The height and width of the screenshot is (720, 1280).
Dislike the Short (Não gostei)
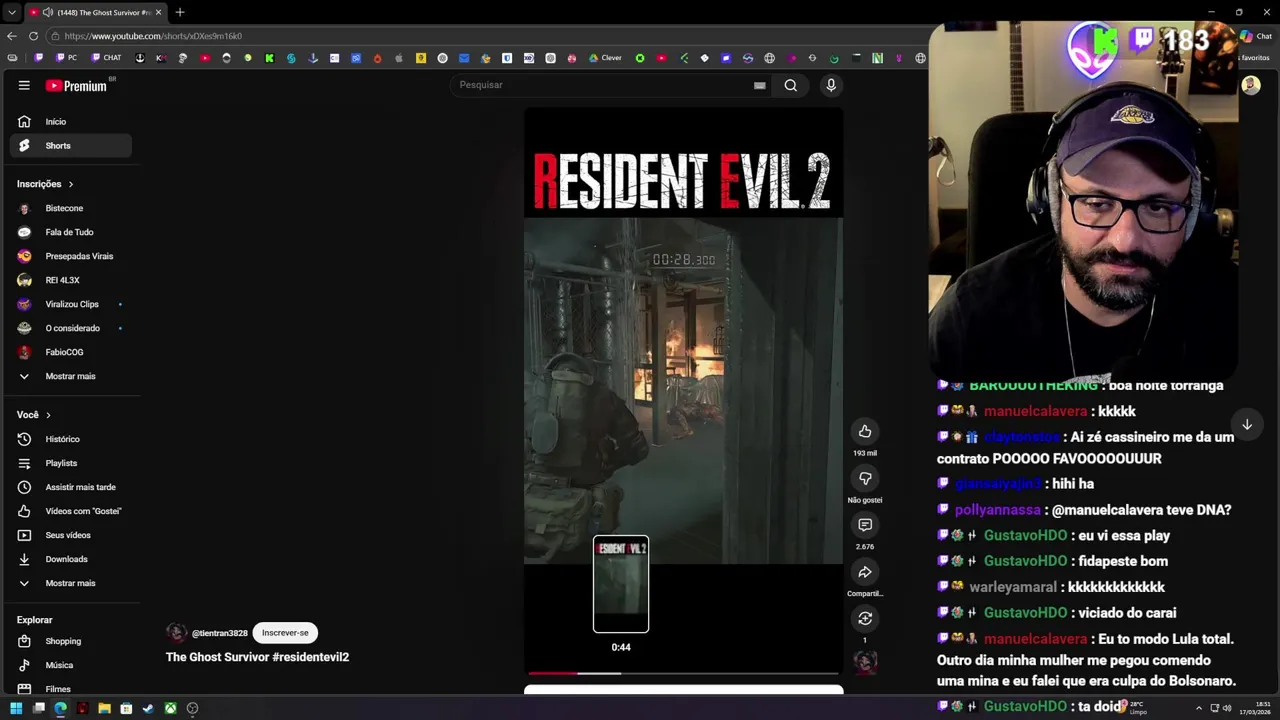[x=865, y=478]
